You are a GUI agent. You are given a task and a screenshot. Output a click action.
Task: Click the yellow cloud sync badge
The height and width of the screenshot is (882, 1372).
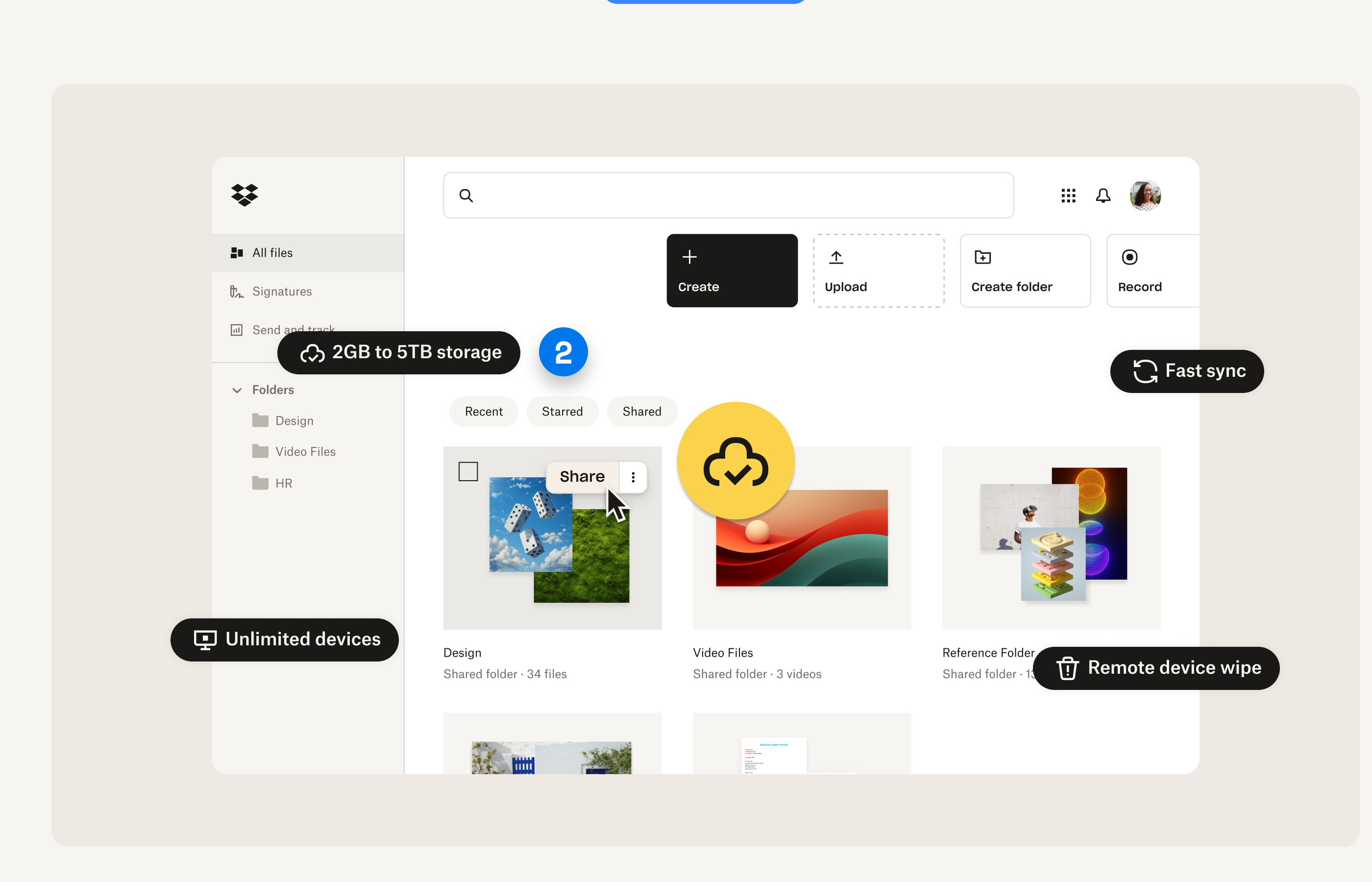(x=735, y=461)
